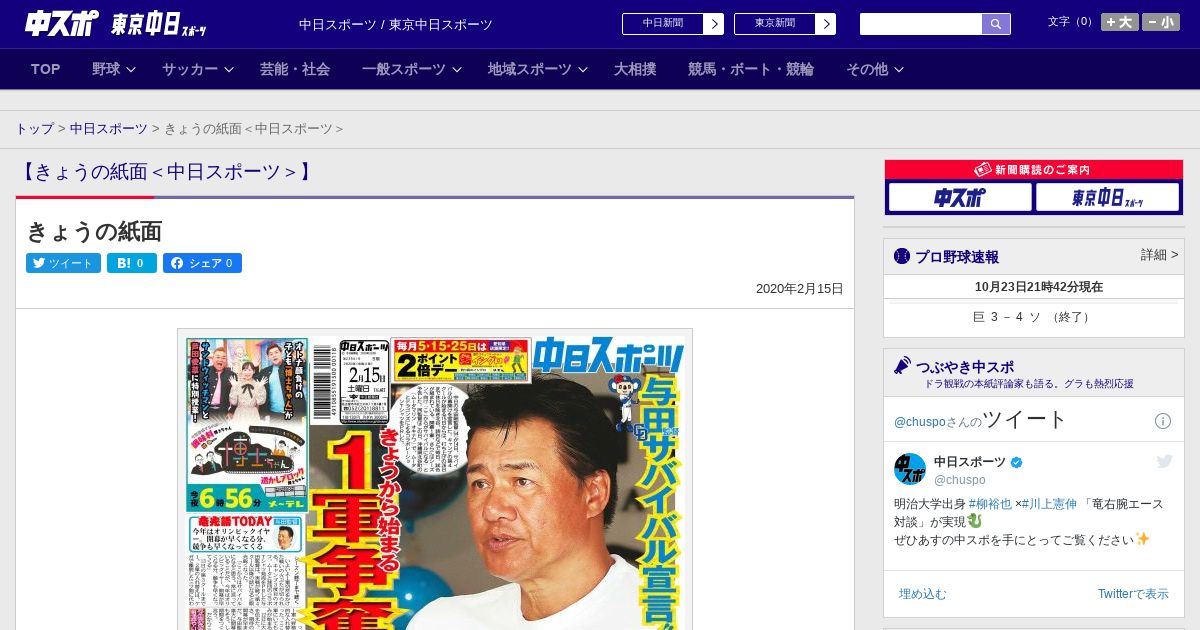This screenshot has width=1200, height=630.
Task: Expand the その他 navigation menu
Action: 875,69
